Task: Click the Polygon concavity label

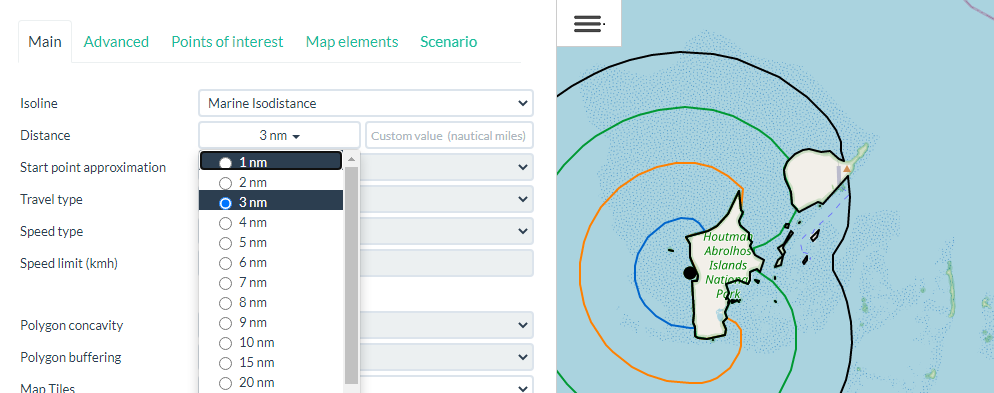Action: 72,325
